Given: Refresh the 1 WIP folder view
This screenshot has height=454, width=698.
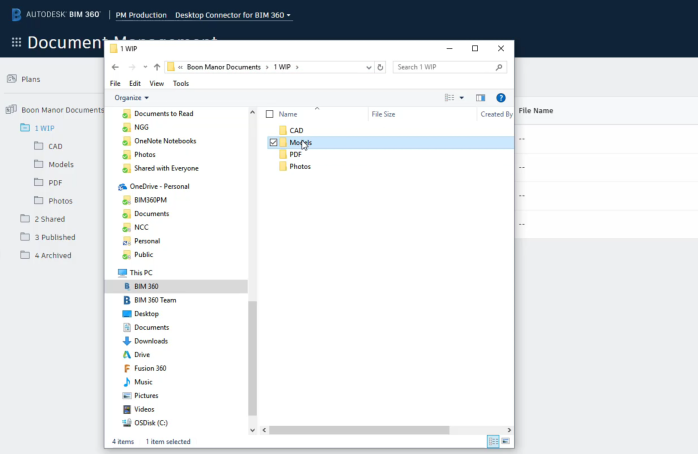Looking at the screenshot, I should click(380, 67).
